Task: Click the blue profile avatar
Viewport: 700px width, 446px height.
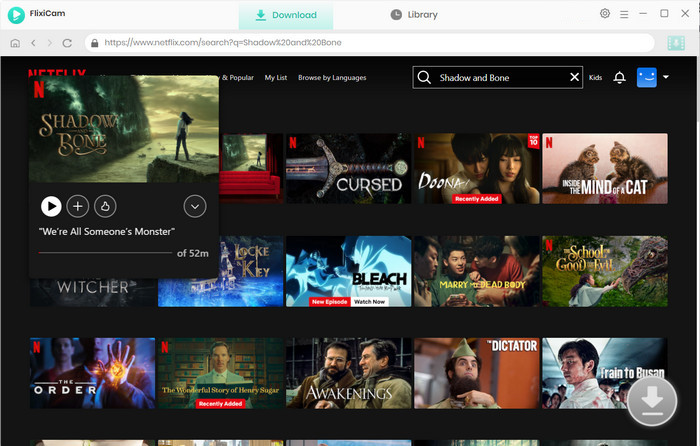Action: point(646,77)
